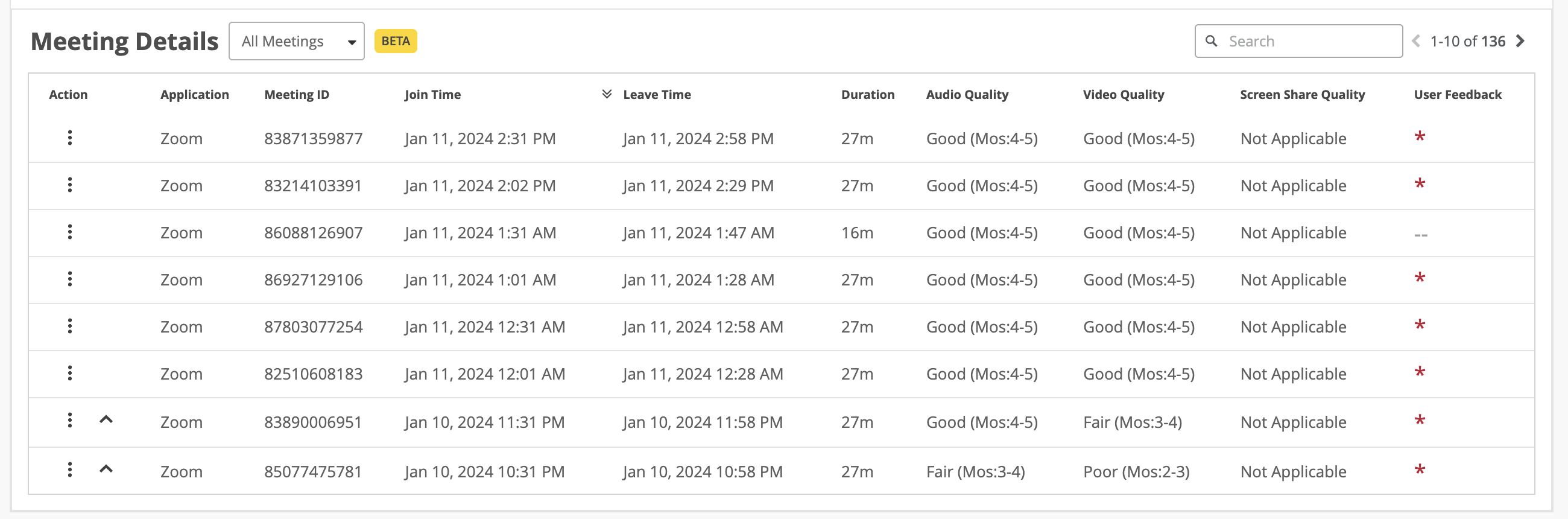Screen dimensions: 1568x519
Task: Open the All Meetings dropdown
Action: (297, 42)
